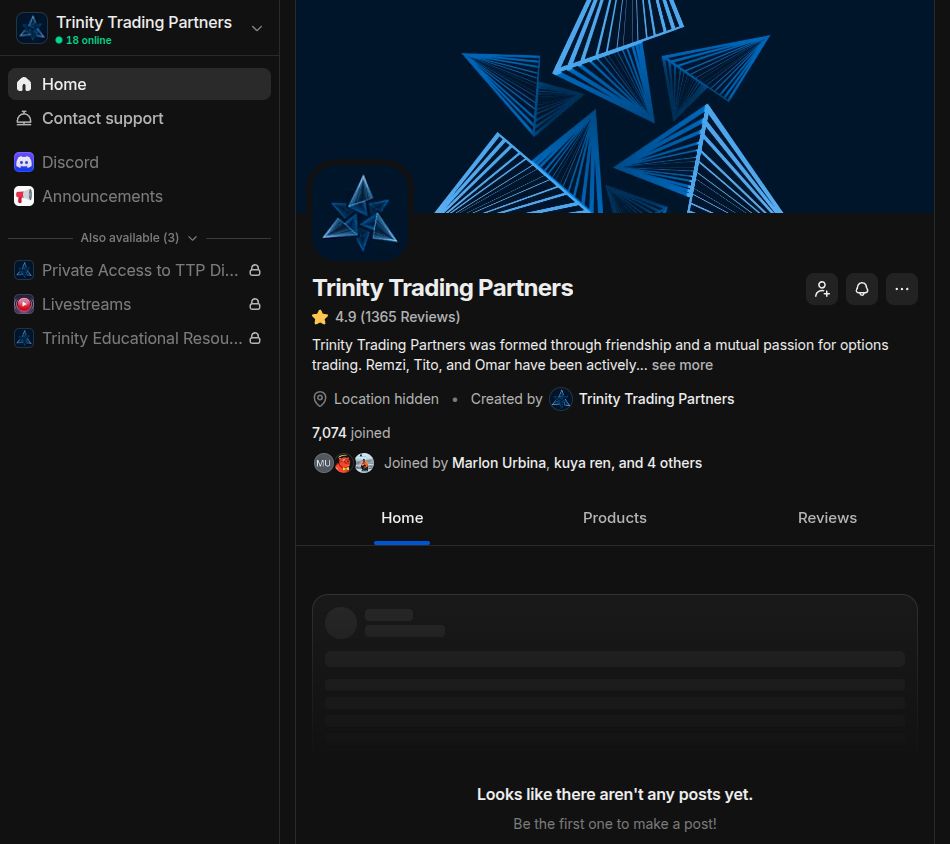Click the add member person icon button
The height and width of the screenshot is (844, 950).
pos(822,289)
